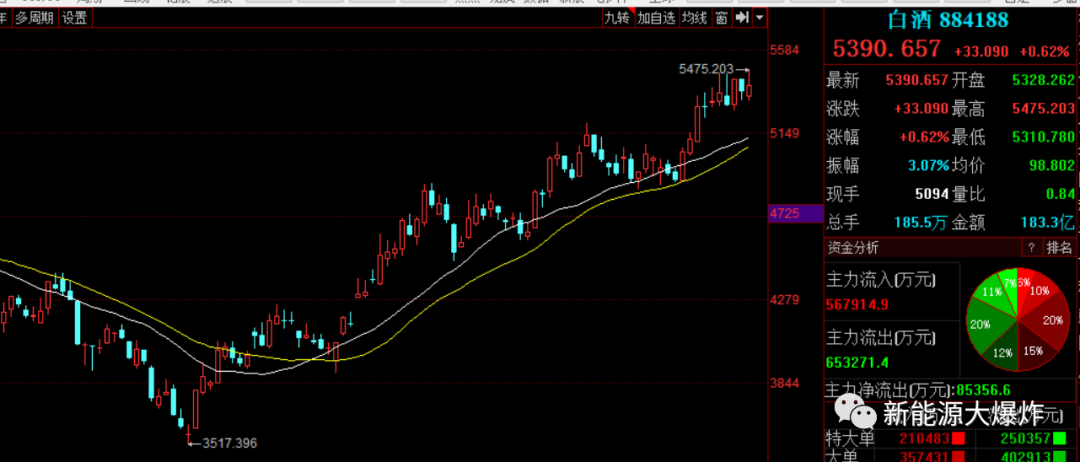Expand the dropdown arrow at toolbar's right end

760,18
